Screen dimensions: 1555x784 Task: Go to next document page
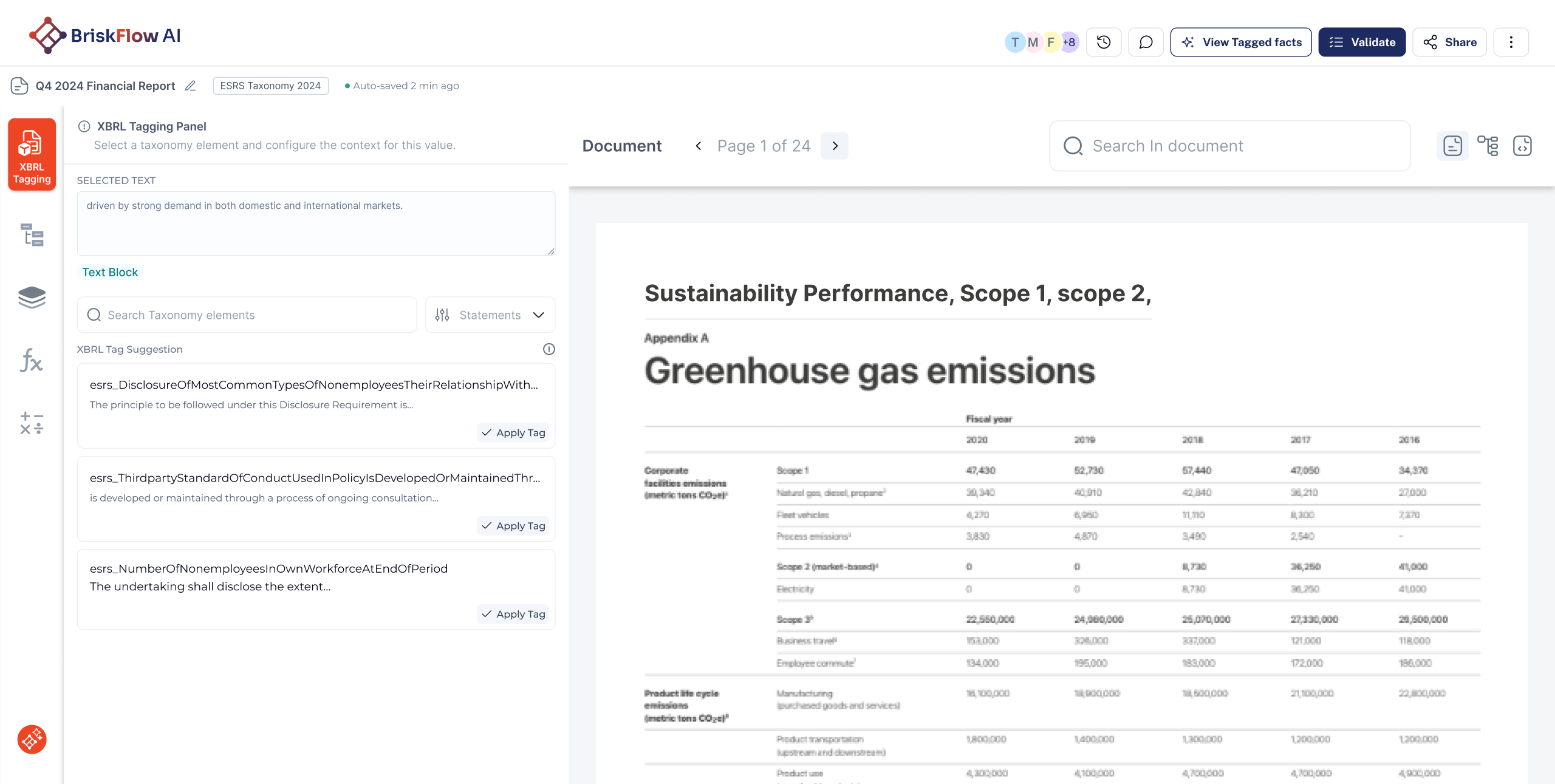(x=835, y=146)
